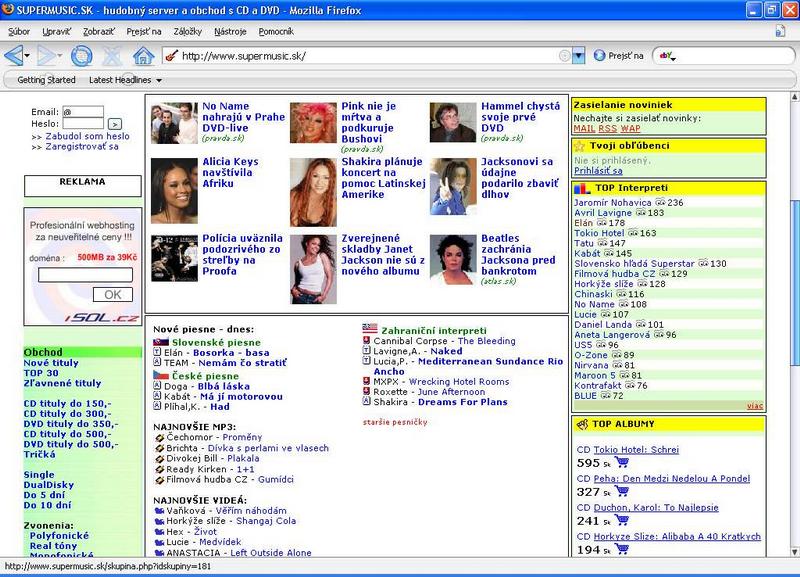Open the Getting Started bookmark
The width and height of the screenshot is (800, 577).
click(x=46, y=80)
